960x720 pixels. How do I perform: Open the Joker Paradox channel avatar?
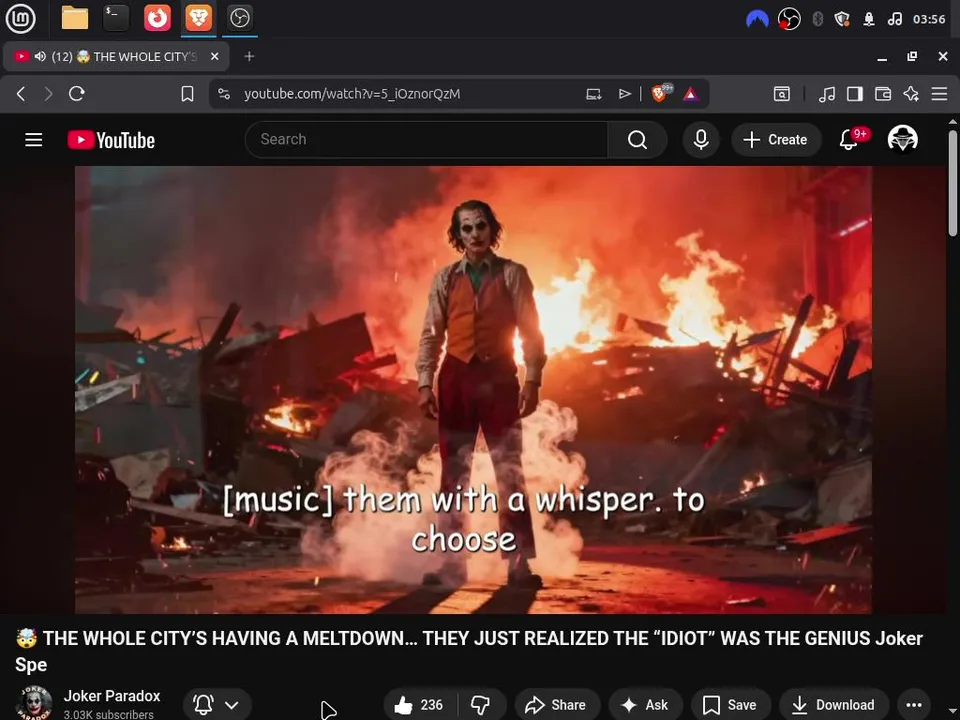tap(34, 703)
